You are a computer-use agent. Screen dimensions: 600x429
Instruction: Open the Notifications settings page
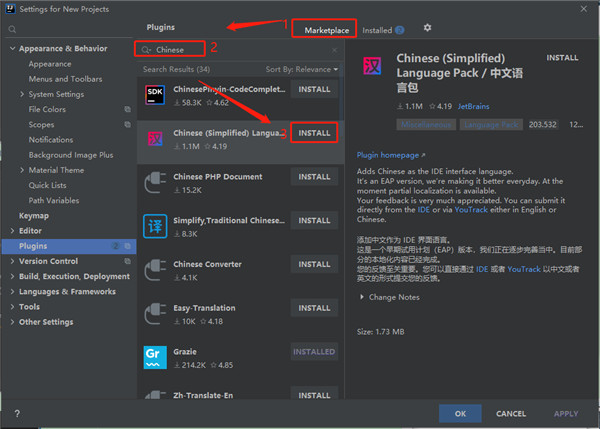[51, 140]
